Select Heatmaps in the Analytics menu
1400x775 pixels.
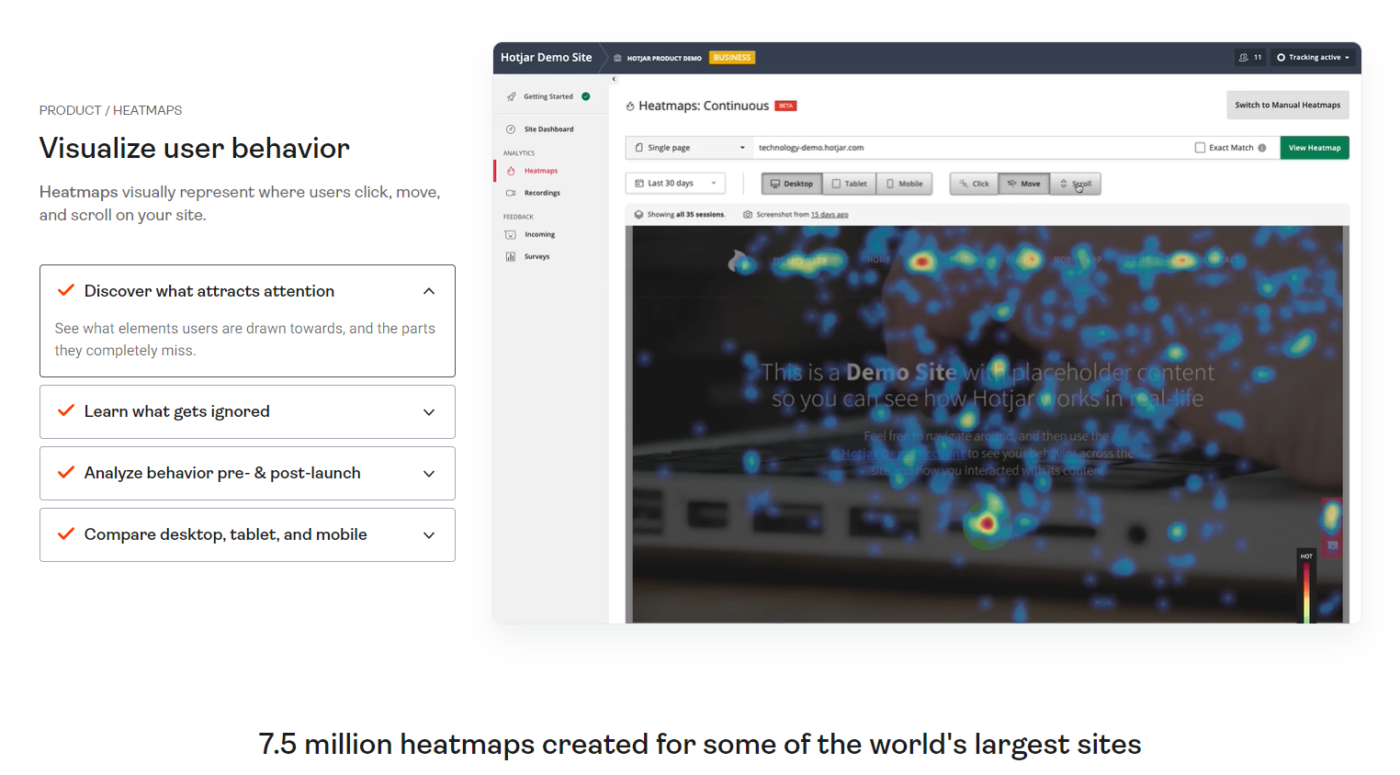pos(541,171)
